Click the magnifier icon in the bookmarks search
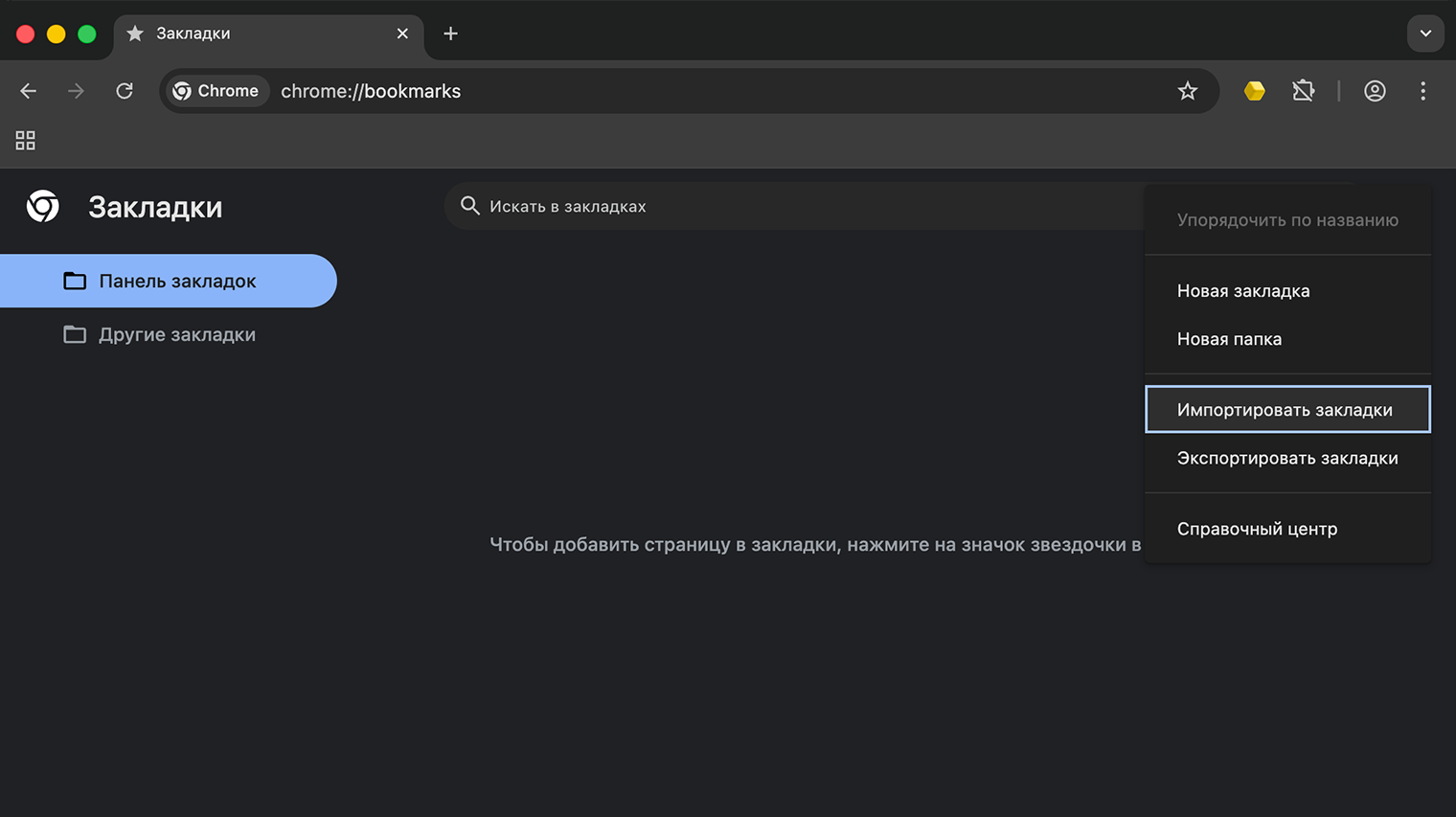1456x817 pixels. point(470,206)
